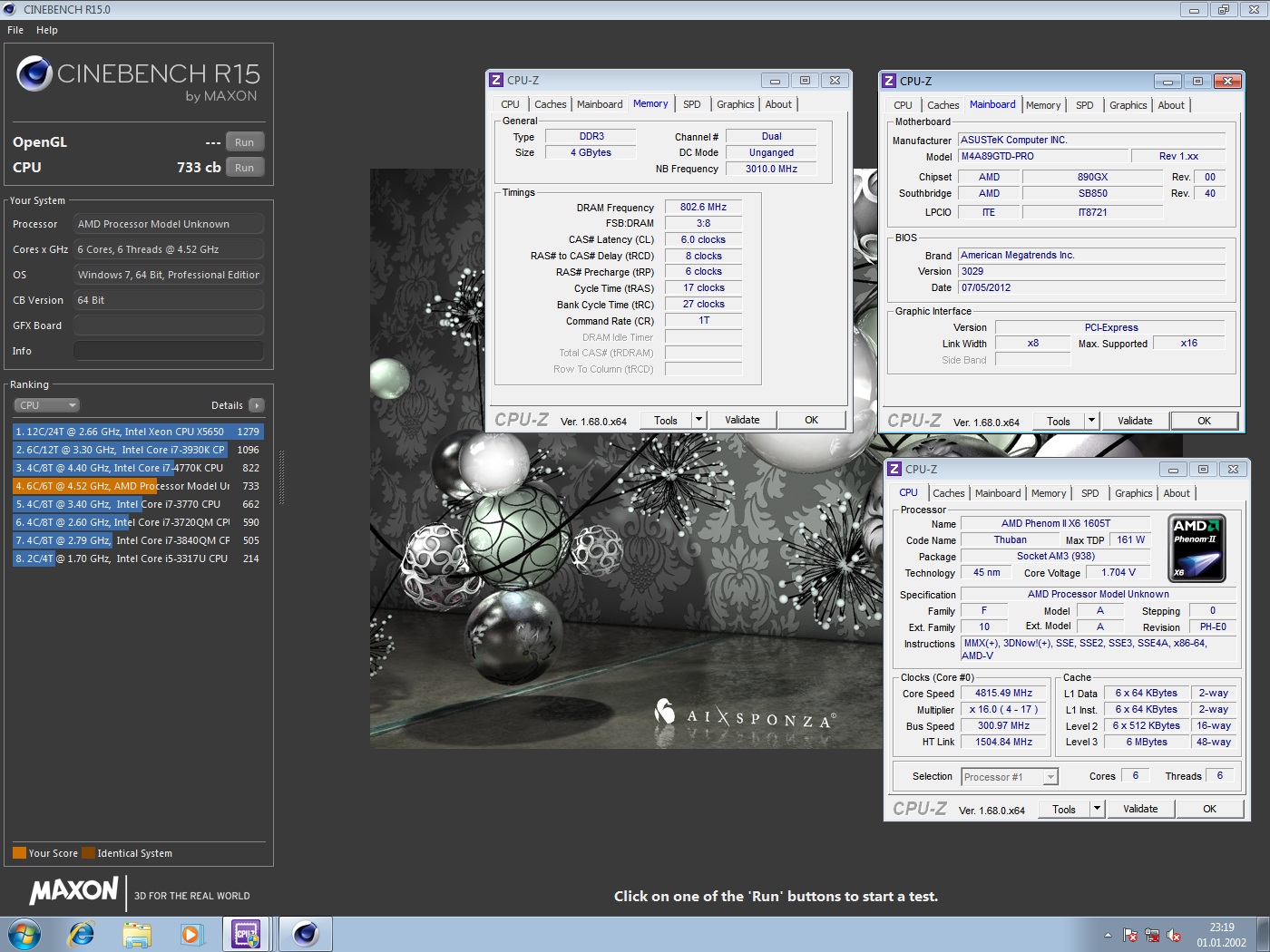Open CPU tab in Mainboard CPU-Z window
The height and width of the screenshot is (952, 1270).
point(903,105)
